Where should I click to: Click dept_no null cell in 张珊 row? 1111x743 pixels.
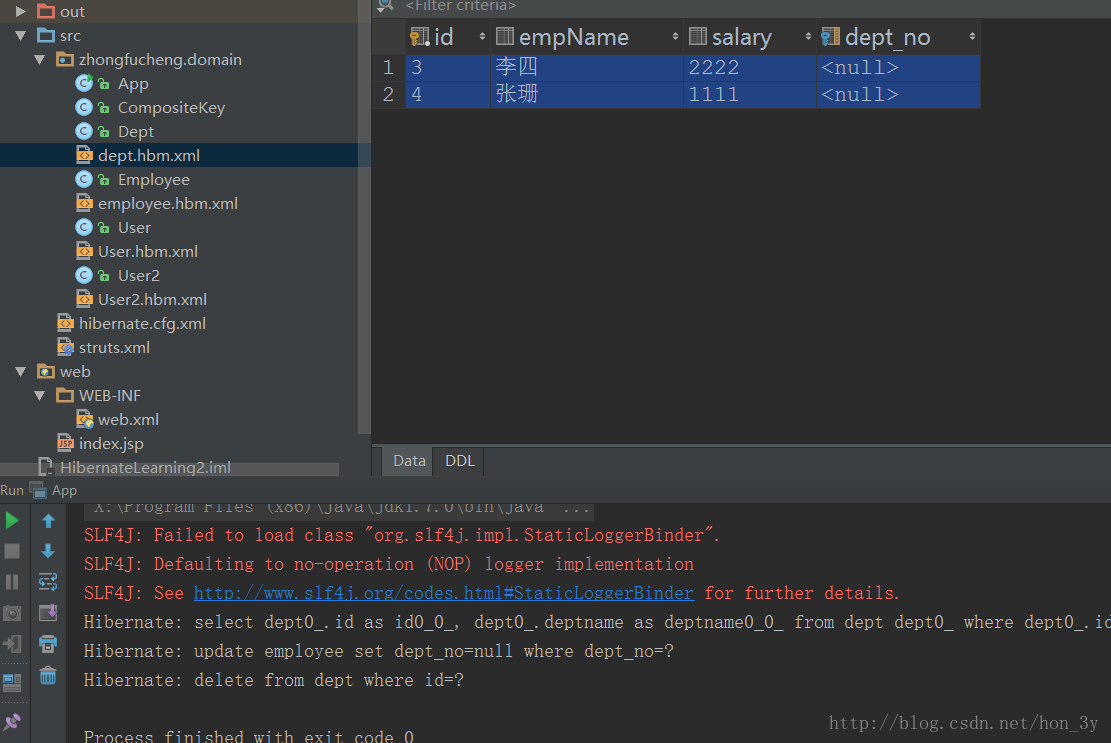[x=898, y=94]
